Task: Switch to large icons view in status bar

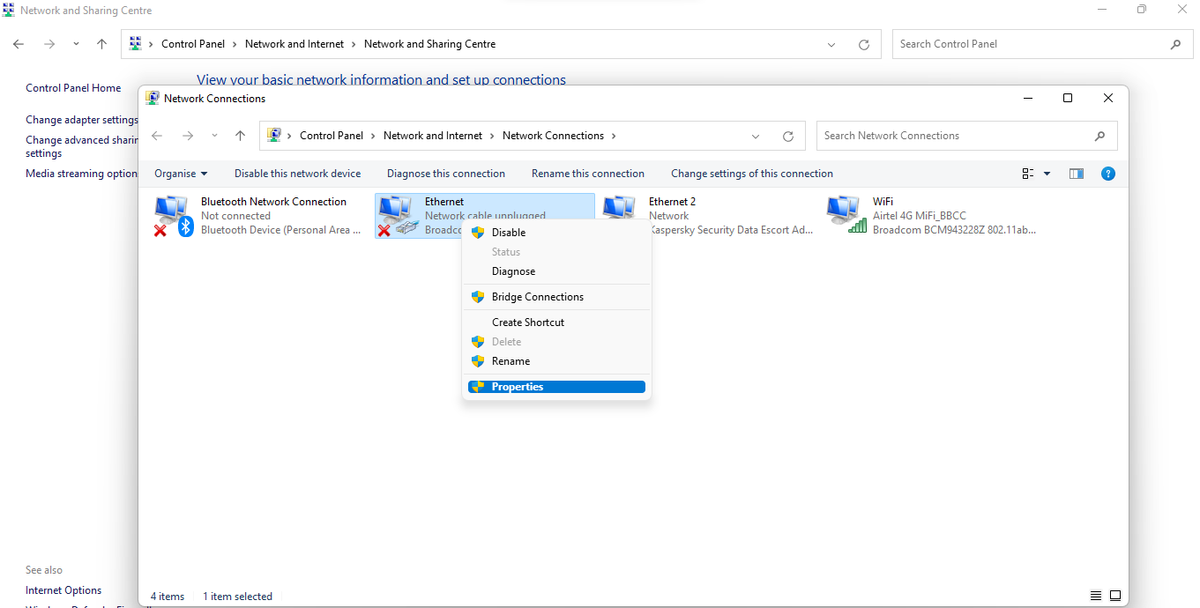Action: [x=1115, y=596]
